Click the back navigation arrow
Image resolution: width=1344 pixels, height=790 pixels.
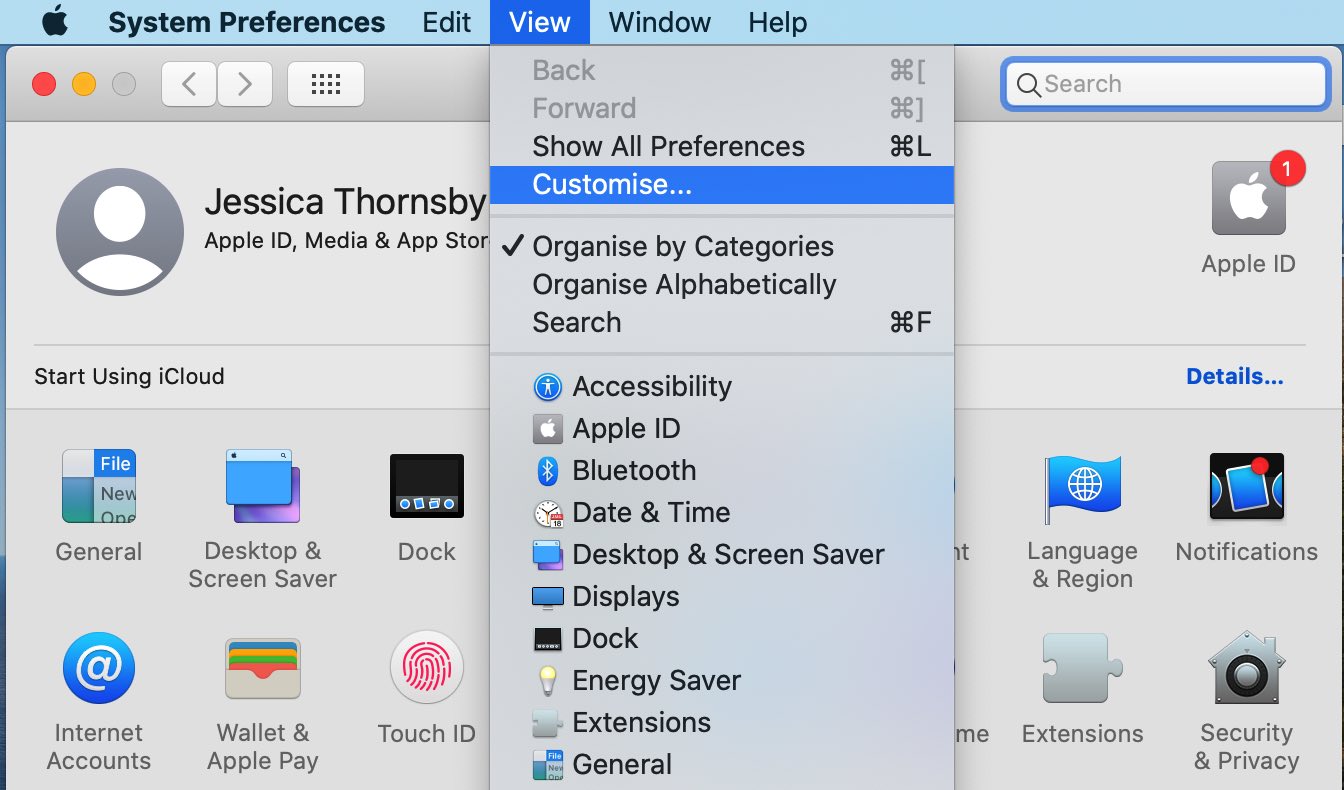point(189,84)
